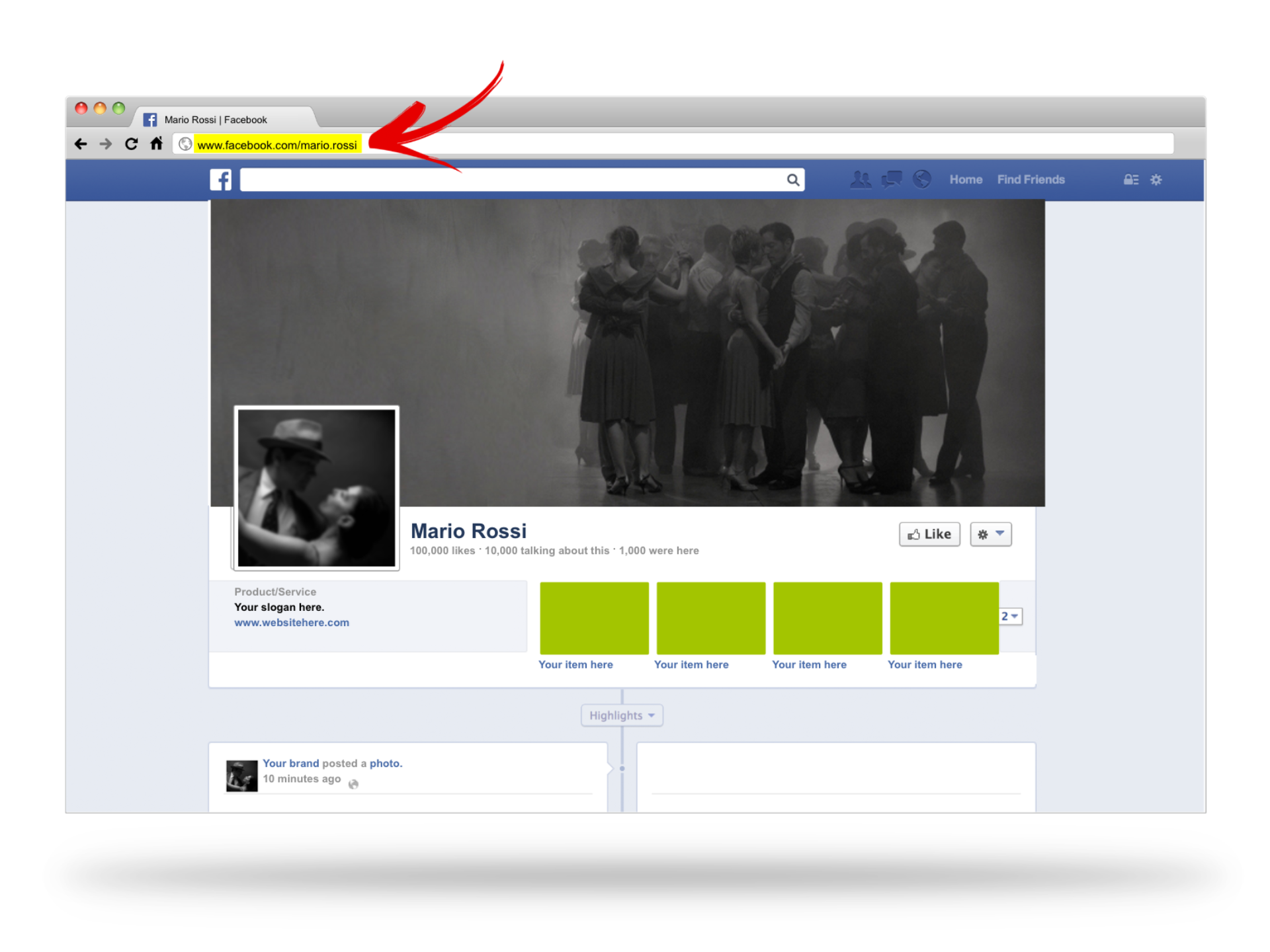Click '1,000 were here' text
Viewport: 1270px width, 952px height.
(x=659, y=551)
